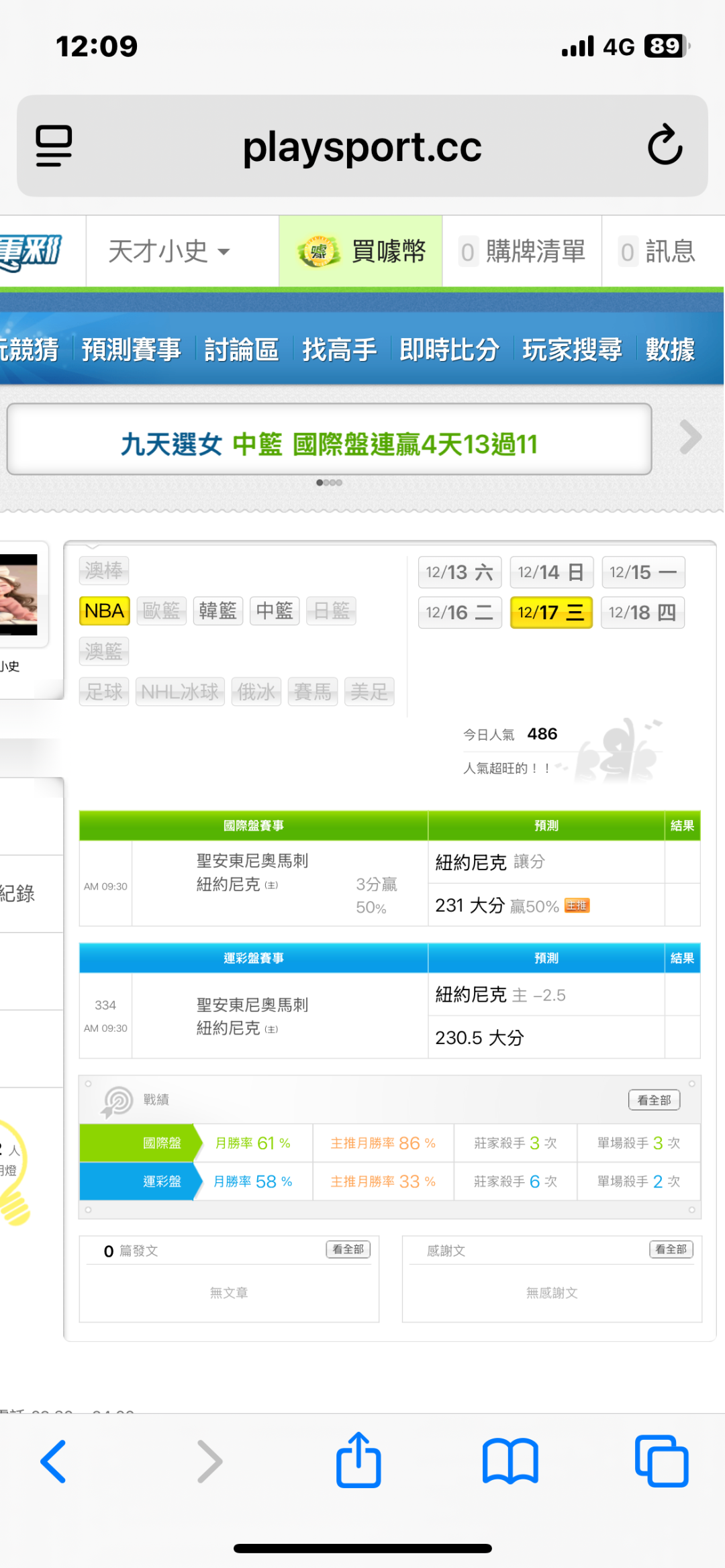The width and height of the screenshot is (725, 1568).
Task: Select the NHL冰球 league tab
Action: pos(180,692)
